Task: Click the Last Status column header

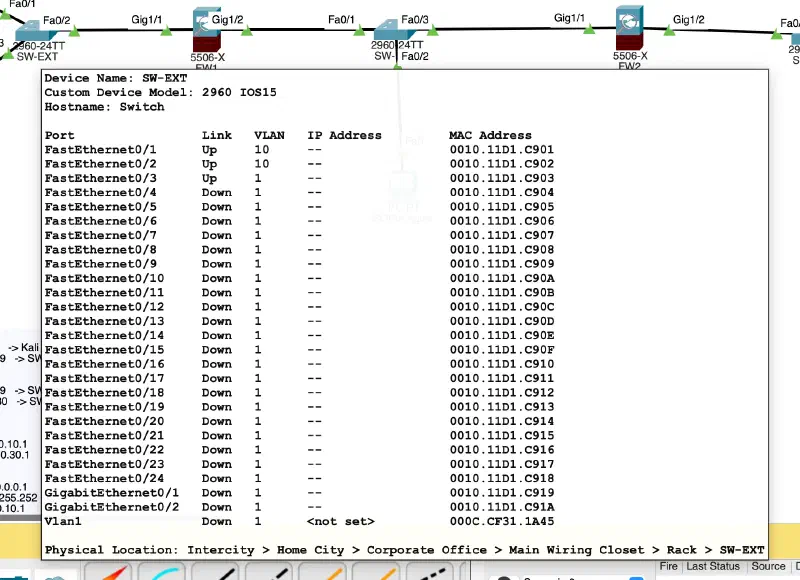Action: coord(713,566)
